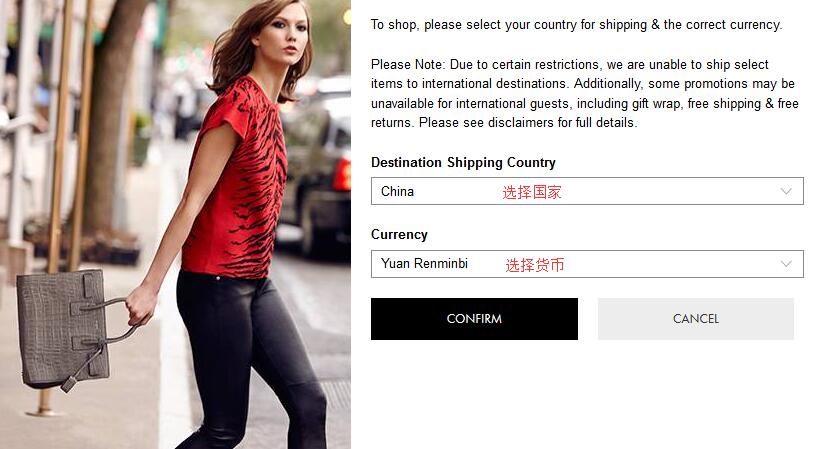Click the red 选择货币 annotation
Screen dimensions: 815x449
pos(534,265)
